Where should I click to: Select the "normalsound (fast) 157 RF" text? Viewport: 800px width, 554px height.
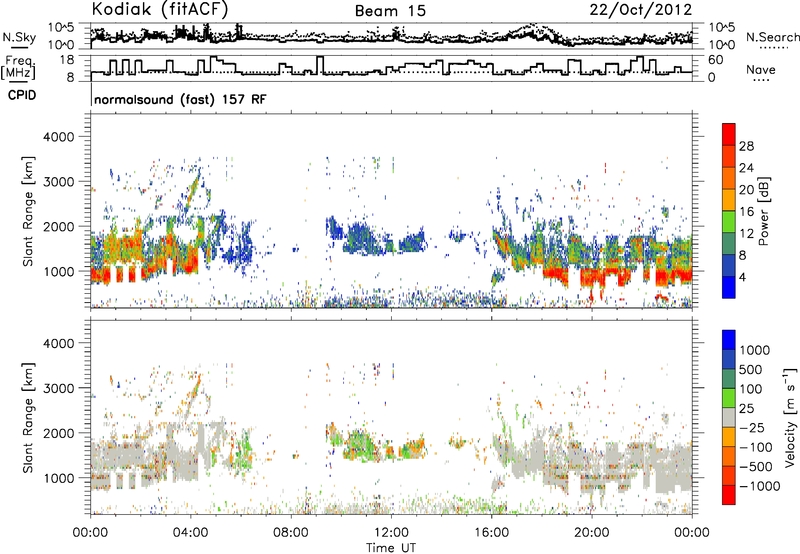(x=180, y=99)
